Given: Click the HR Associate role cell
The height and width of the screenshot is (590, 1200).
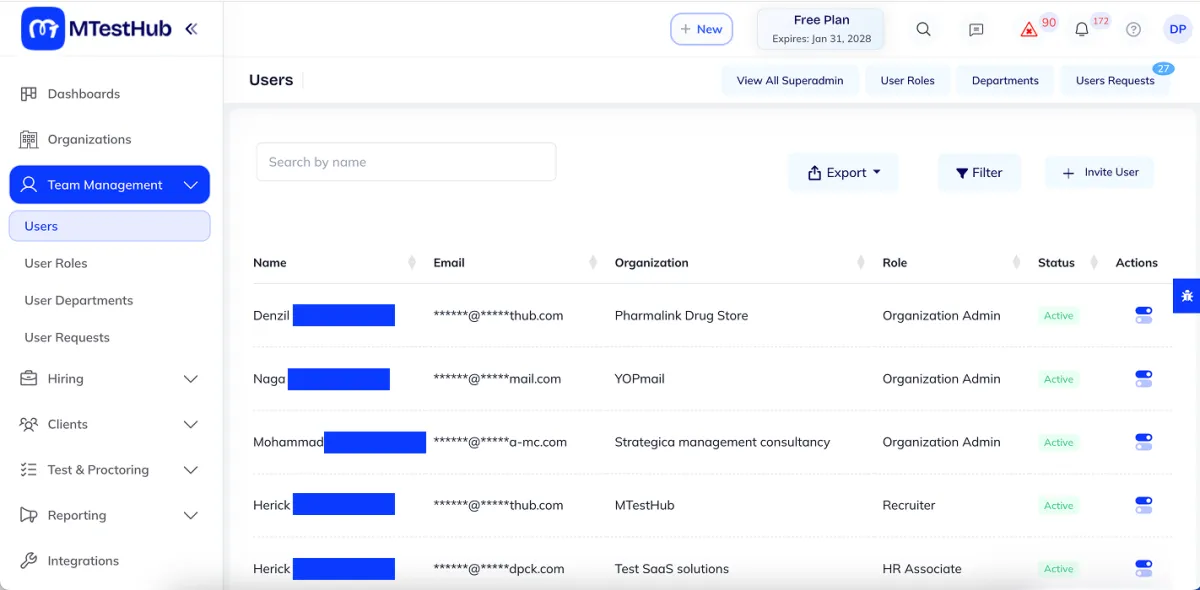Looking at the screenshot, I should tap(922, 568).
